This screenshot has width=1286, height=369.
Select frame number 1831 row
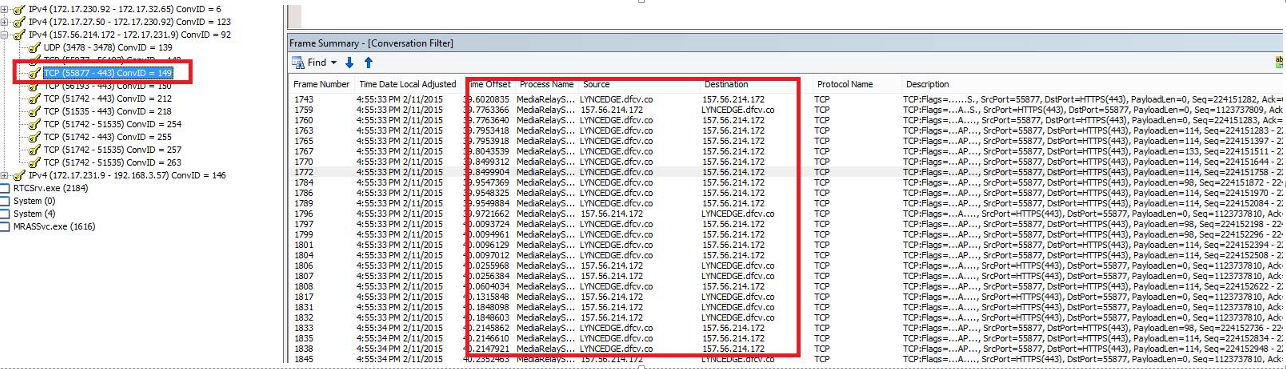click(x=787, y=306)
